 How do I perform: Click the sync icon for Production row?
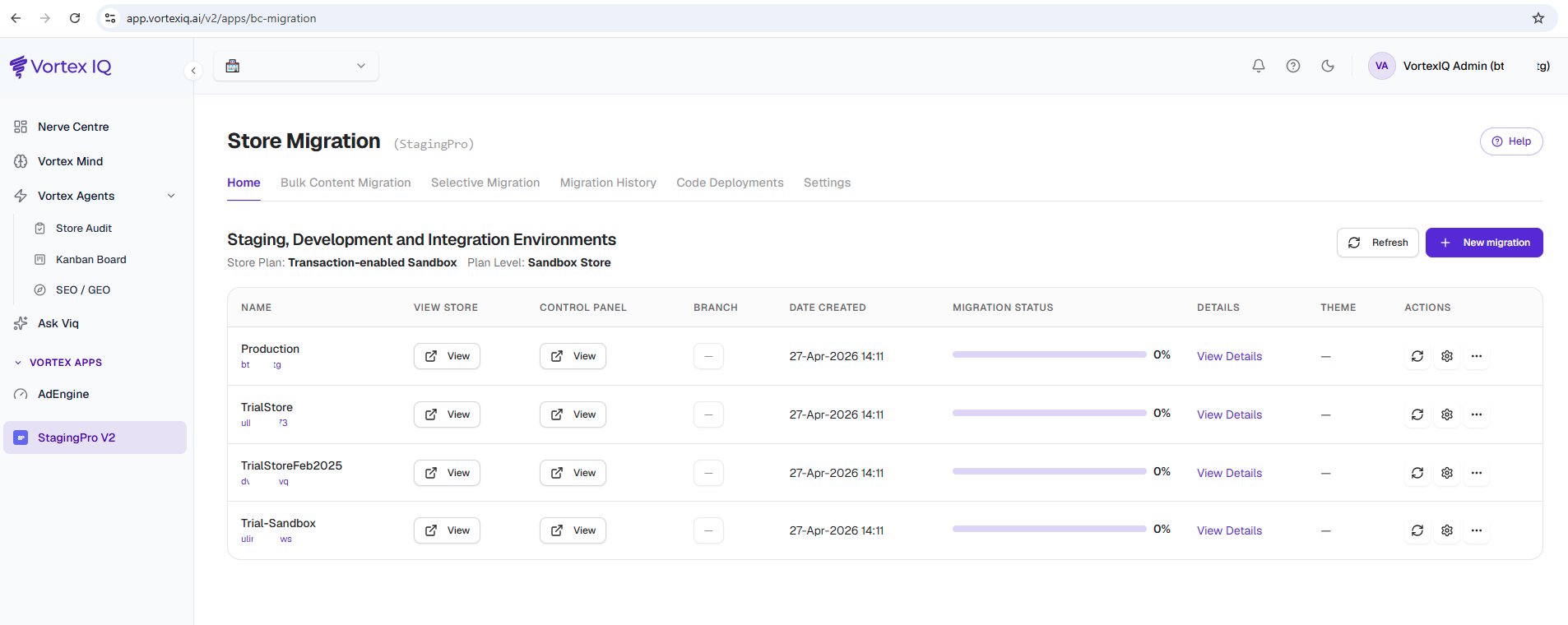click(1417, 356)
